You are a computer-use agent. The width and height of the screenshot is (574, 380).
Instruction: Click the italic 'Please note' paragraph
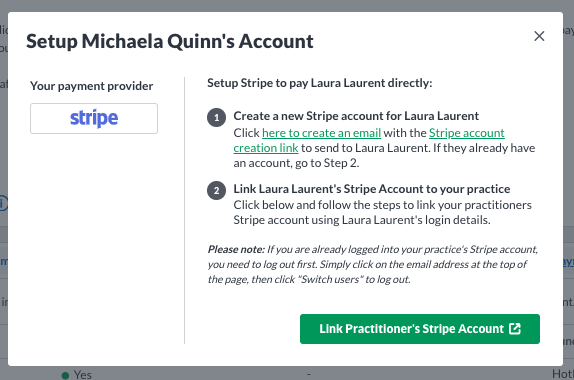click(373, 264)
